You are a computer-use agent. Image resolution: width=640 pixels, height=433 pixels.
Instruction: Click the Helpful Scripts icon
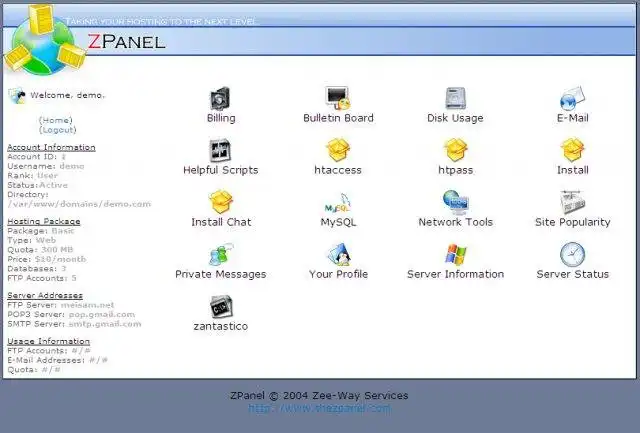coord(220,150)
